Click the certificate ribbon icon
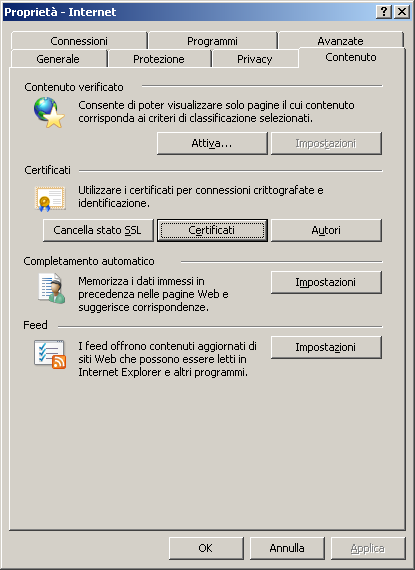The width and height of the screenshot is (415, 570). coord(50,198)
